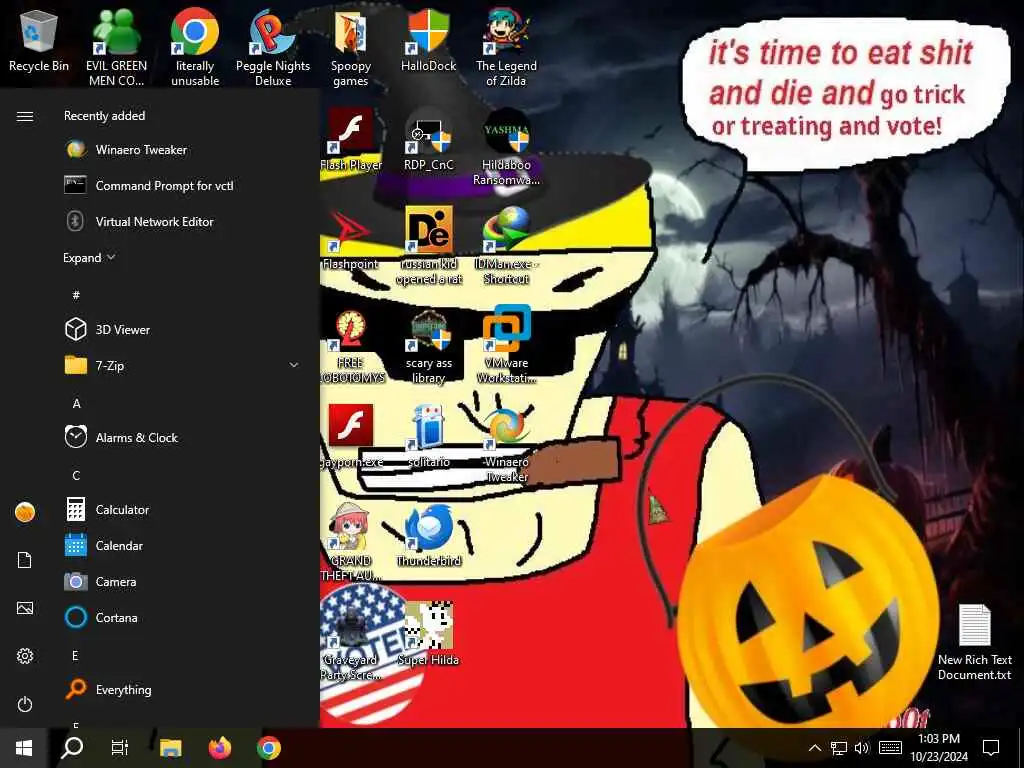Launch Flashpoint desktop shortcut
The image size is (1024, 768).
tap(351, 239)
